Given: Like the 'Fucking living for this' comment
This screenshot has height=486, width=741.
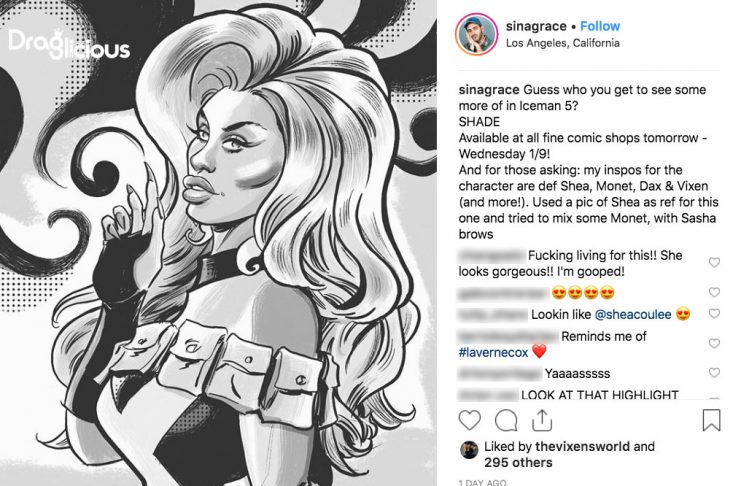Looking at the screenshot, I should [x=714, y=262].
